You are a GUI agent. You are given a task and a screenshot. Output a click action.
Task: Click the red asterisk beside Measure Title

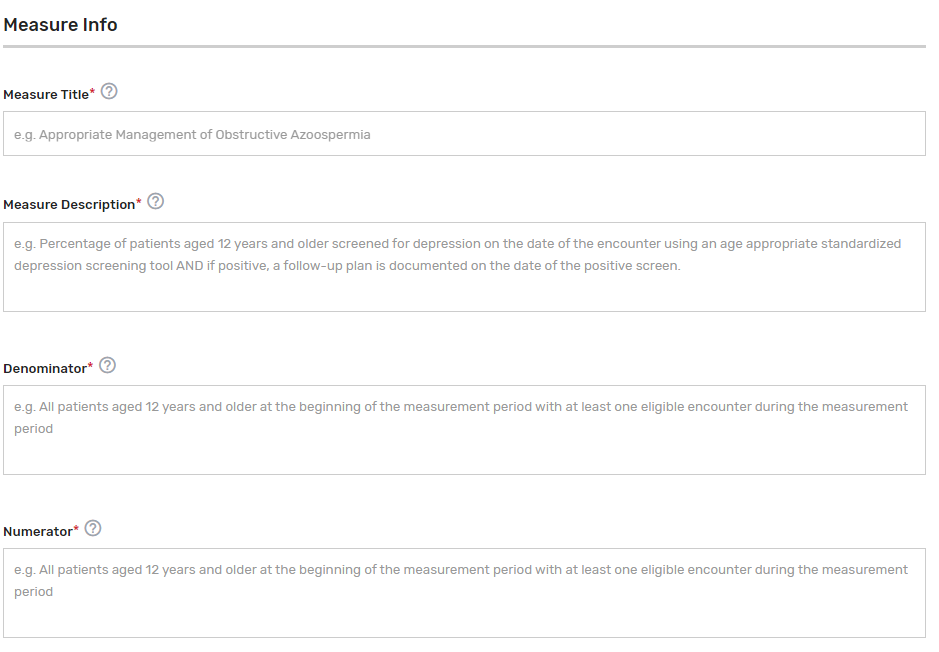pyautogui.click(x=93, y=92)
